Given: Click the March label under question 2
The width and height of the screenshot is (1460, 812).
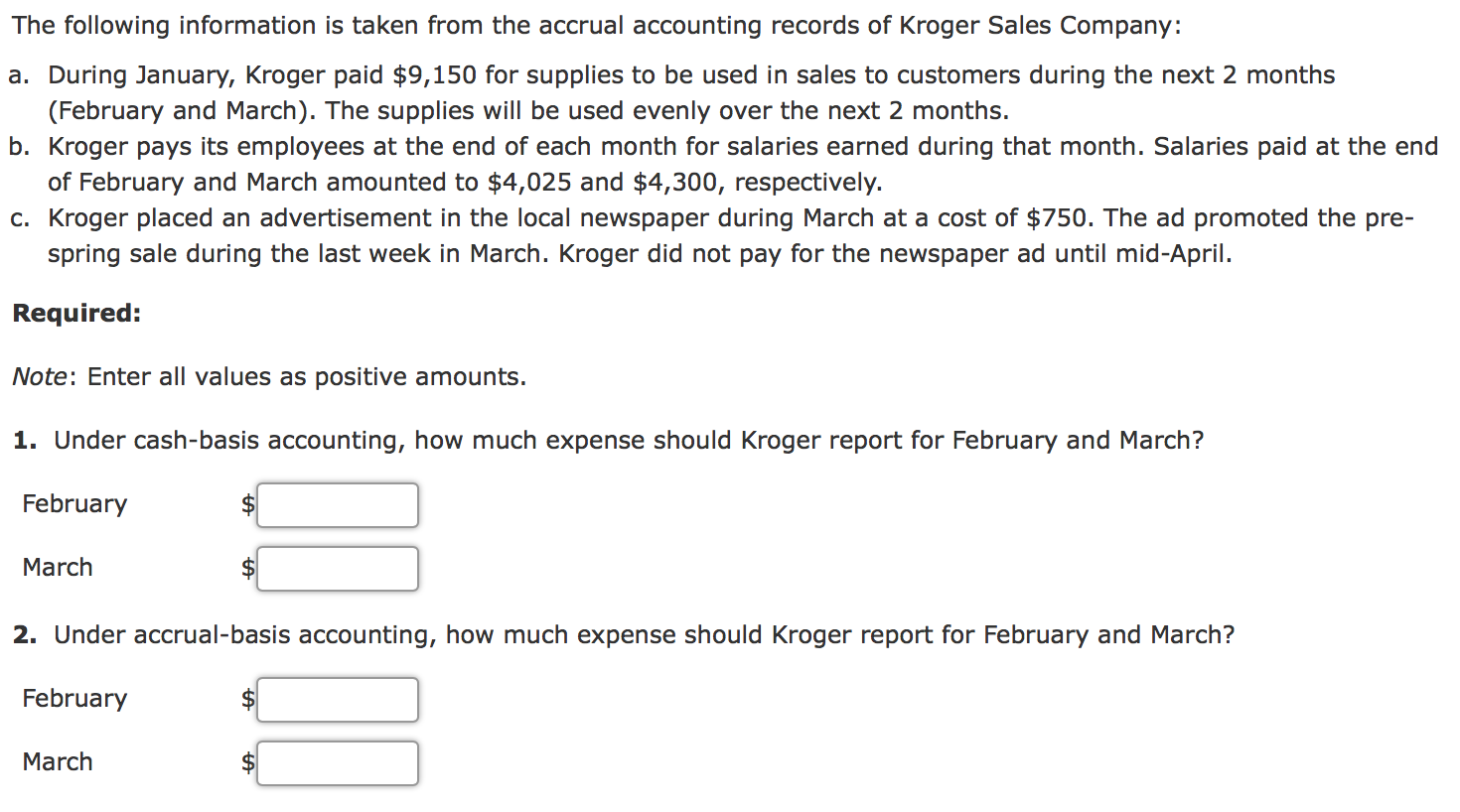Looking at the screenshot, I should coord(58,762).
